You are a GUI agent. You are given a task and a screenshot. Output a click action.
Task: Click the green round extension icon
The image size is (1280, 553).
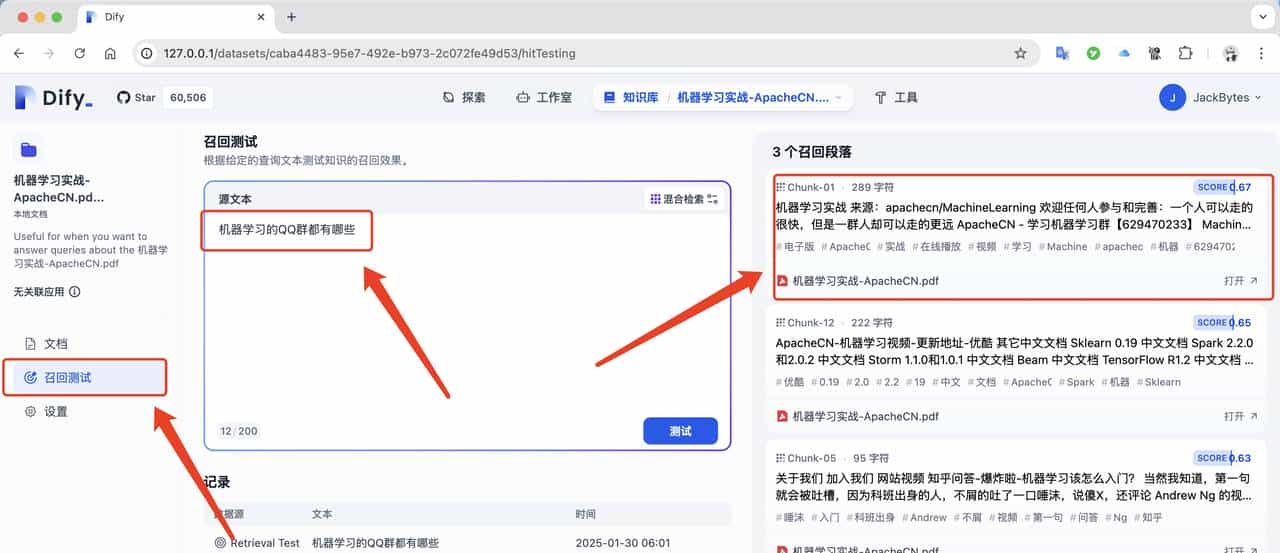1093,53
